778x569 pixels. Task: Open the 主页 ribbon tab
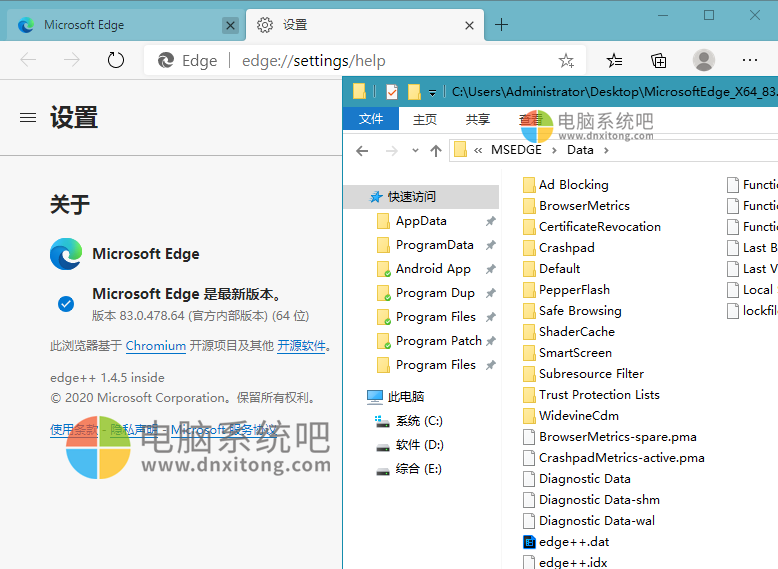coord(425,119)
